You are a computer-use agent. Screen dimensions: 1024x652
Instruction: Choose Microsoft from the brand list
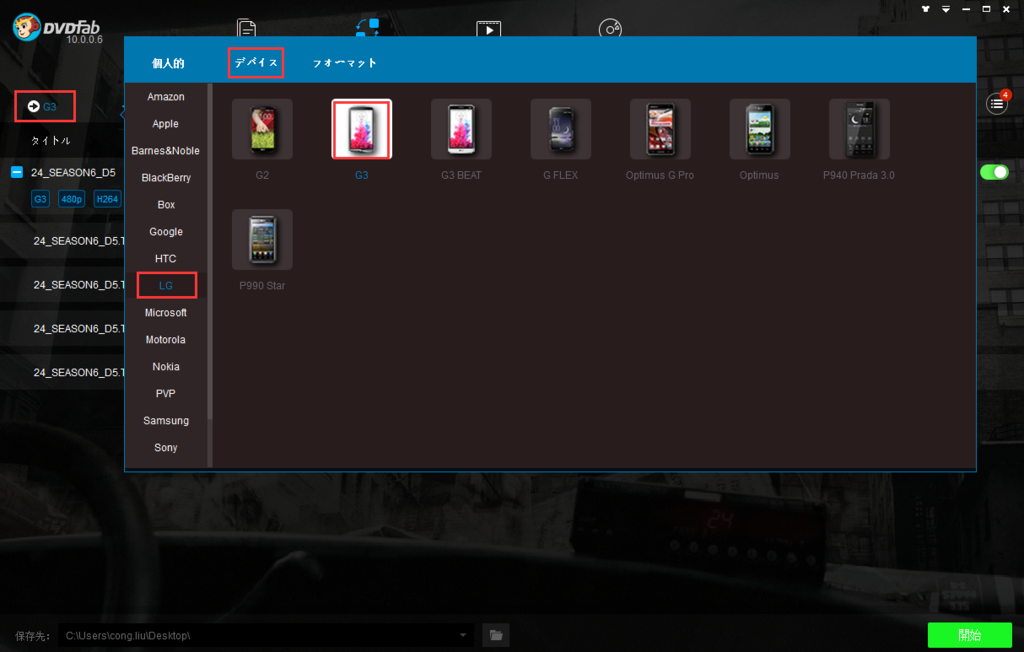pos(166,313)
